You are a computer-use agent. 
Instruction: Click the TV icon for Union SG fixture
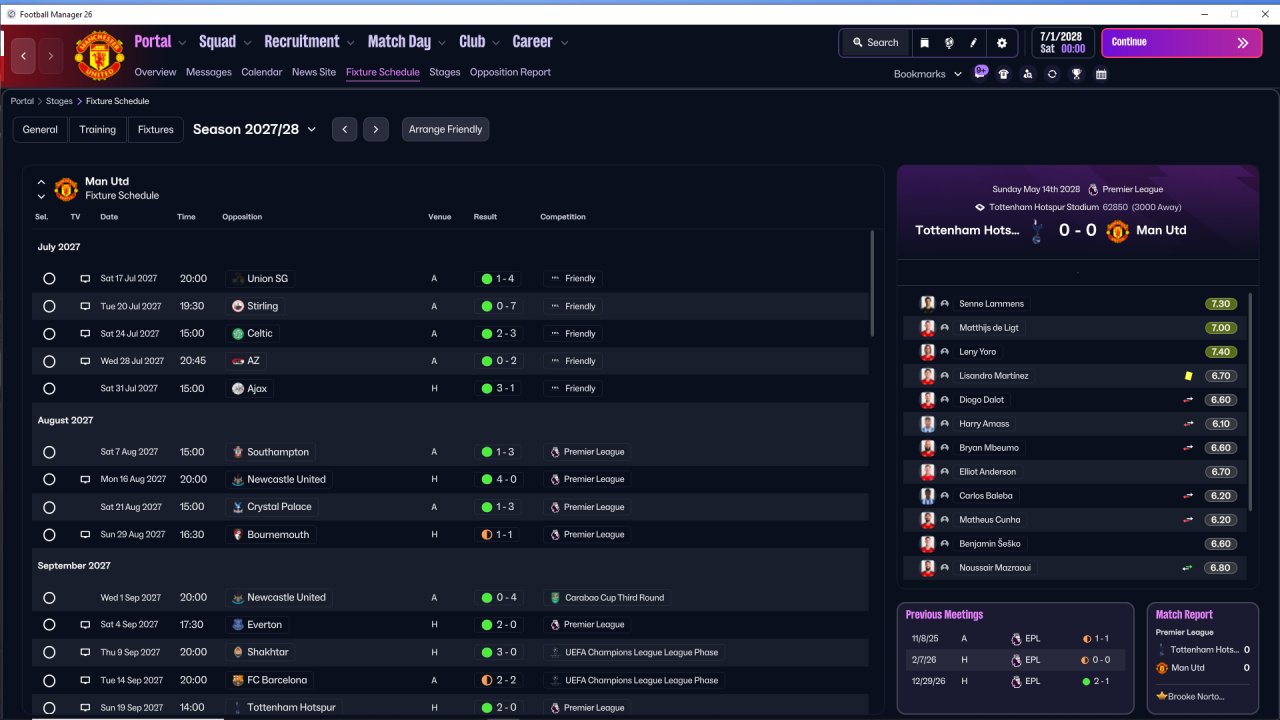(x=85, y=279)
